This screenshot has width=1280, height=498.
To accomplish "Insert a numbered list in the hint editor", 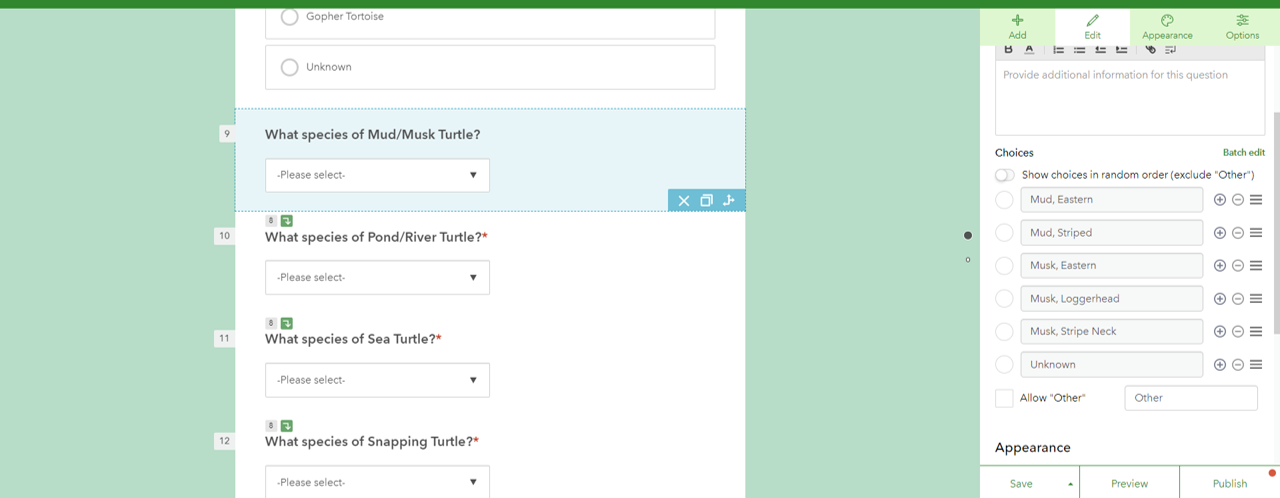I will tap(1058, 49).
